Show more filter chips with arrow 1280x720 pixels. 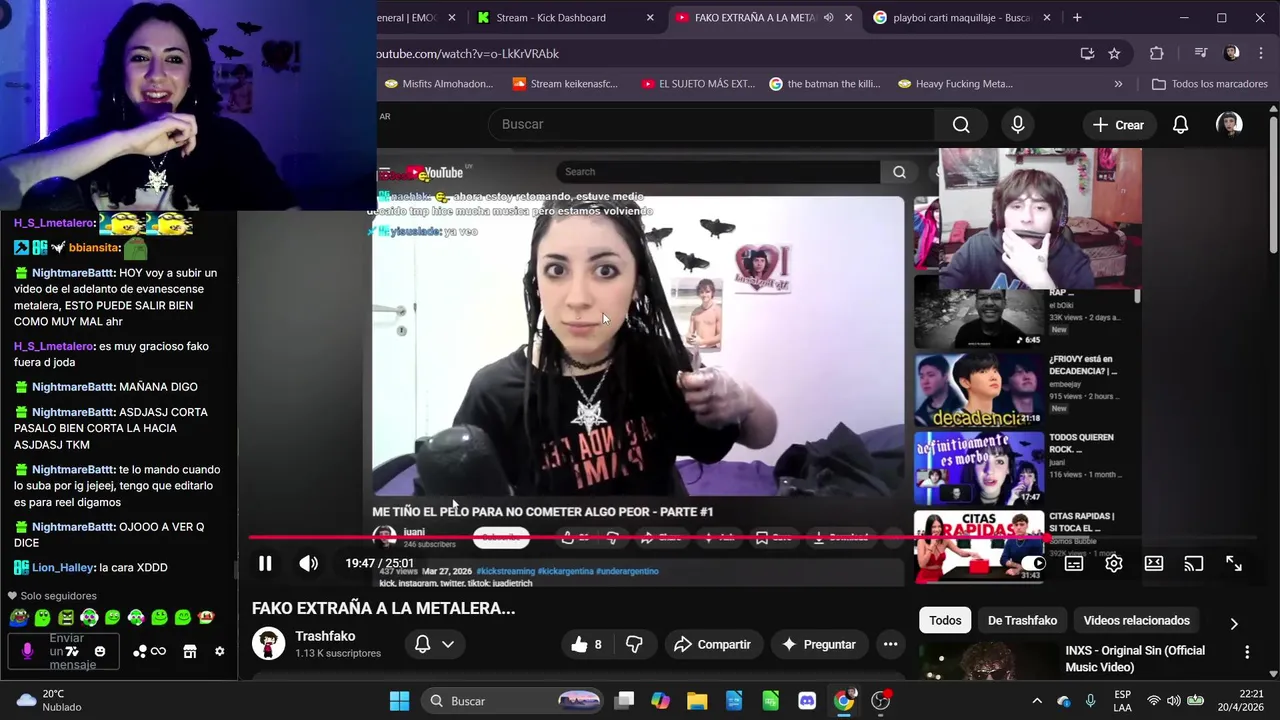tap(1234, 623)
